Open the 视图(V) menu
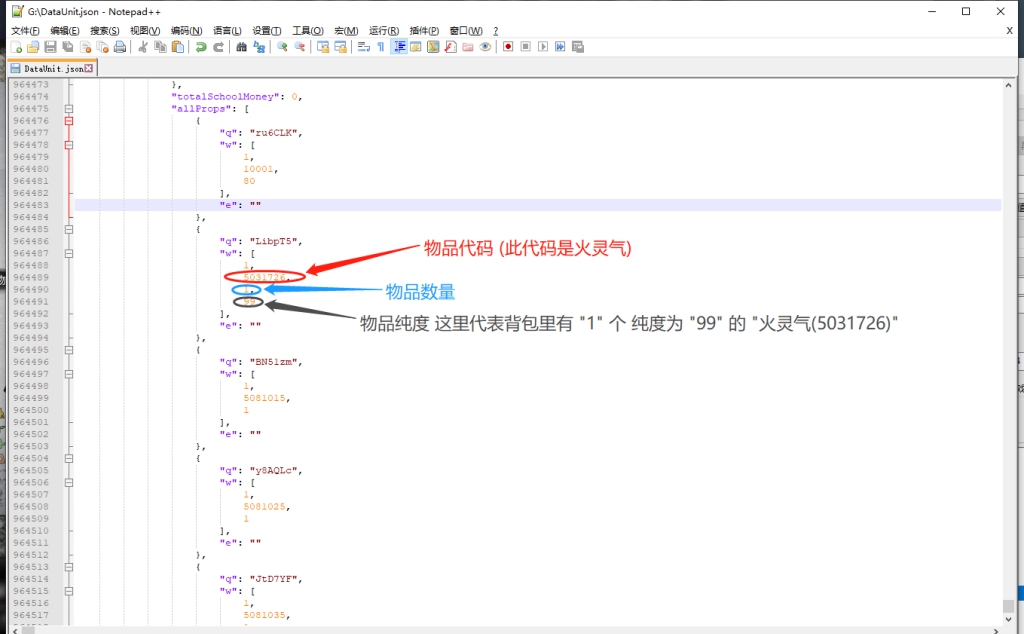1024x634 pixels. pos(145,31)
